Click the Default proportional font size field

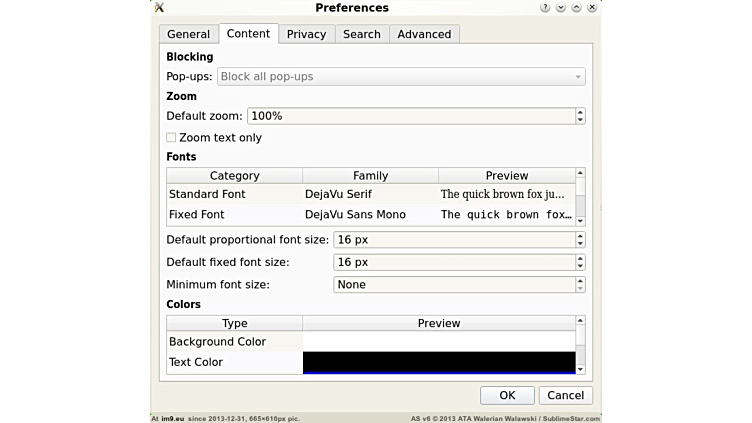click(x=453, y=240)
